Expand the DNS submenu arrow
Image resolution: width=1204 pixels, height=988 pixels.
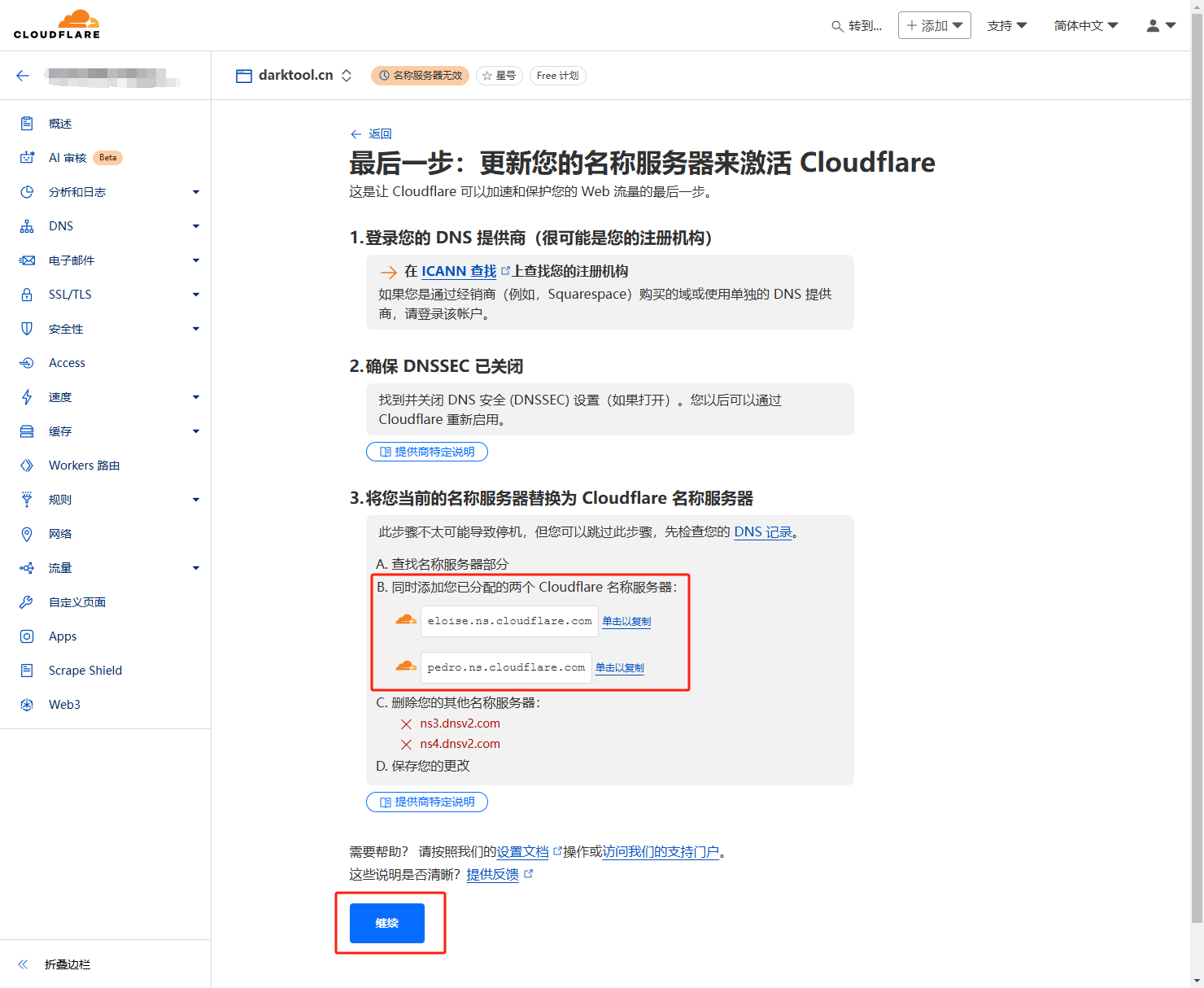[x=196, y=226]
